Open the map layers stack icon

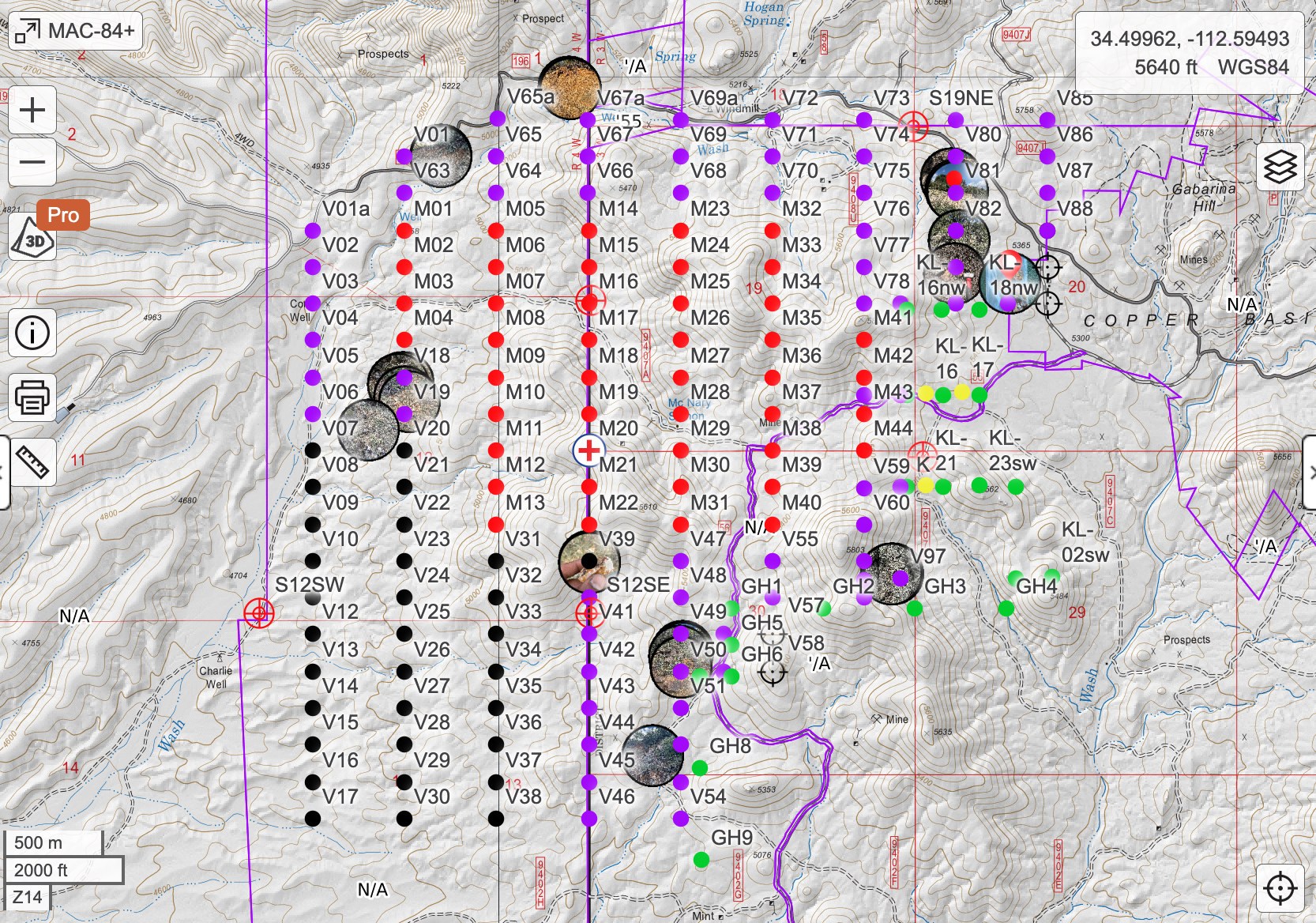[1280, 167]
